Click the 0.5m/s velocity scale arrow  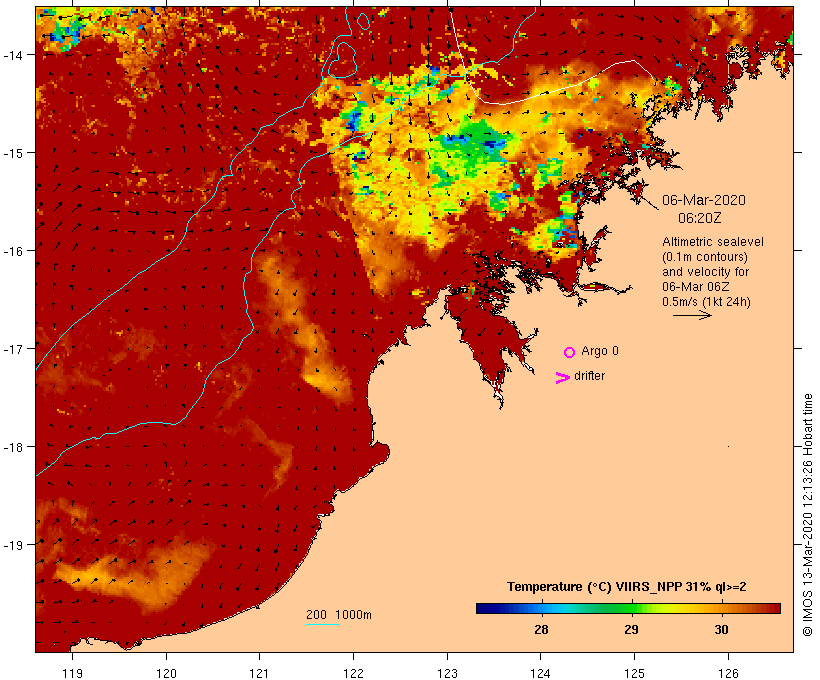pyautogui.click(x=692, y=315)
